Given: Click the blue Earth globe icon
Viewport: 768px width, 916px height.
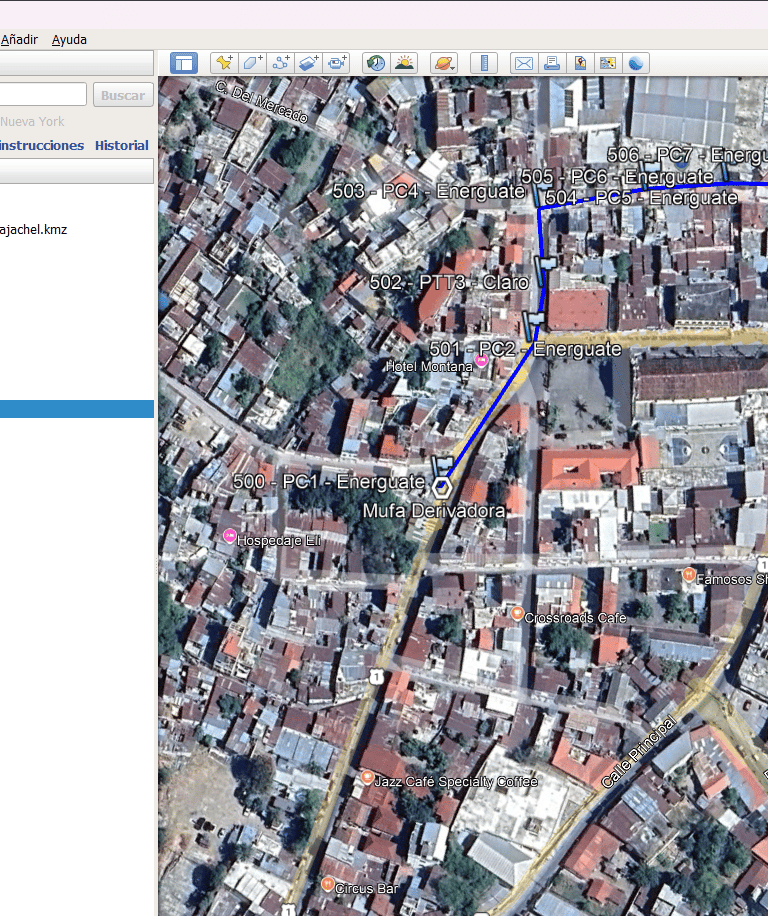Looking at the screenshot, I should click(x=636, y=63).
